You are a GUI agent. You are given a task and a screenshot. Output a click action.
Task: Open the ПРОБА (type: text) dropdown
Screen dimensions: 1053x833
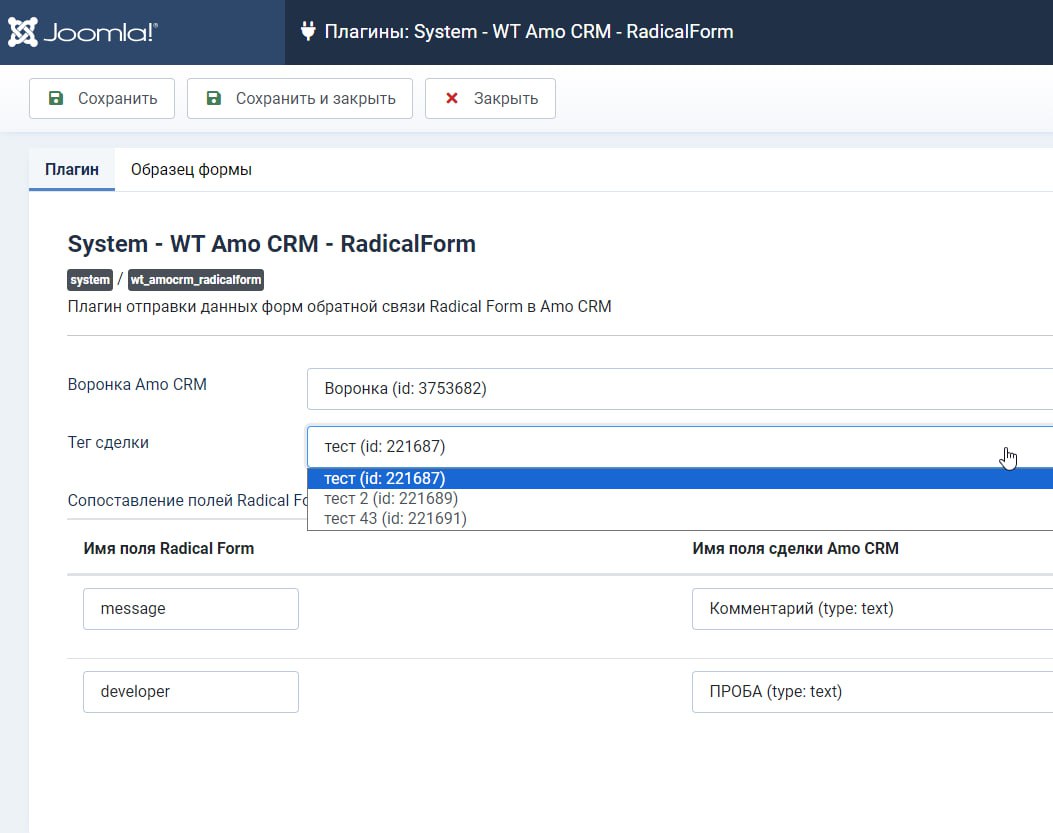tap(872, 691)
